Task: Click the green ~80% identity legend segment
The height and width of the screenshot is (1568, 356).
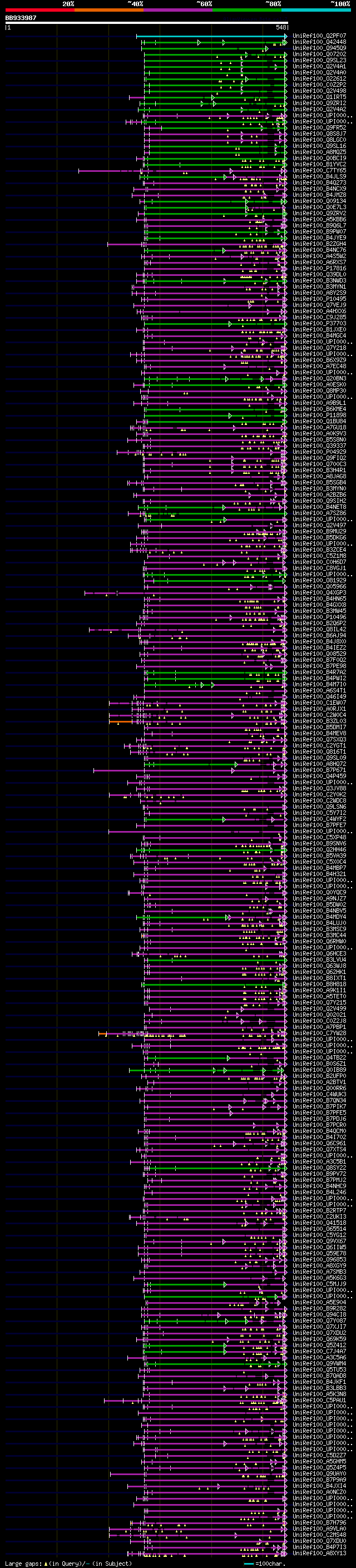Action: pyautogui.click(x=247, y=10)
